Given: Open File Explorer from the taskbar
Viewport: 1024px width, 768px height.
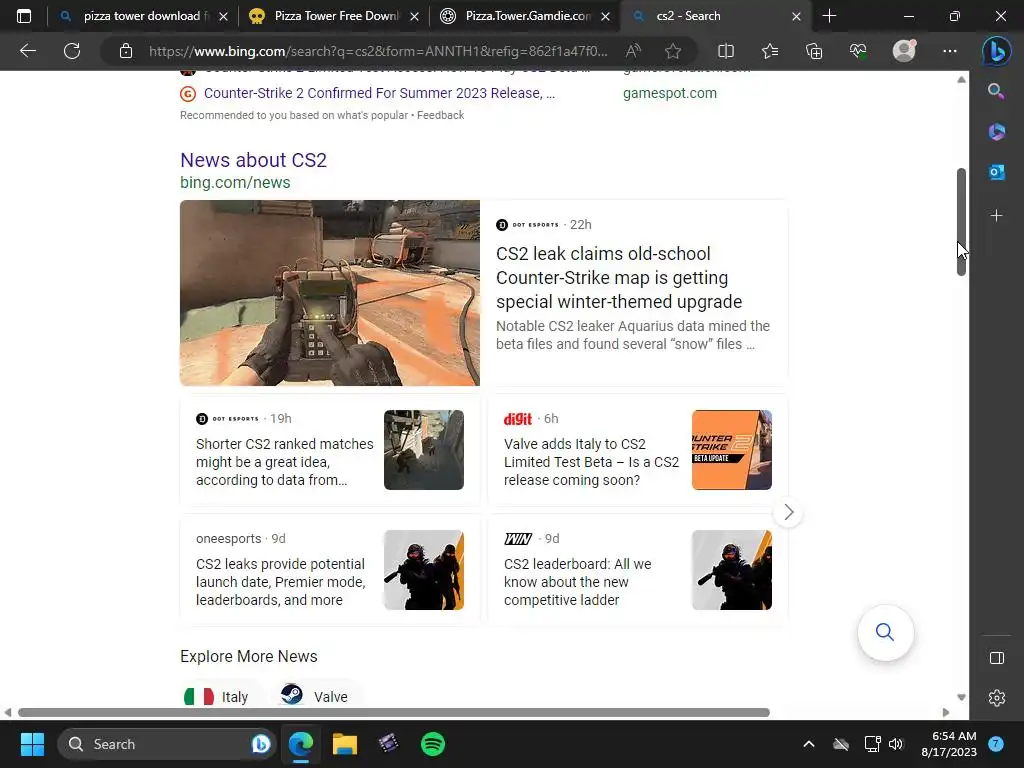Looking at the screenshot, I should [345, 744].
